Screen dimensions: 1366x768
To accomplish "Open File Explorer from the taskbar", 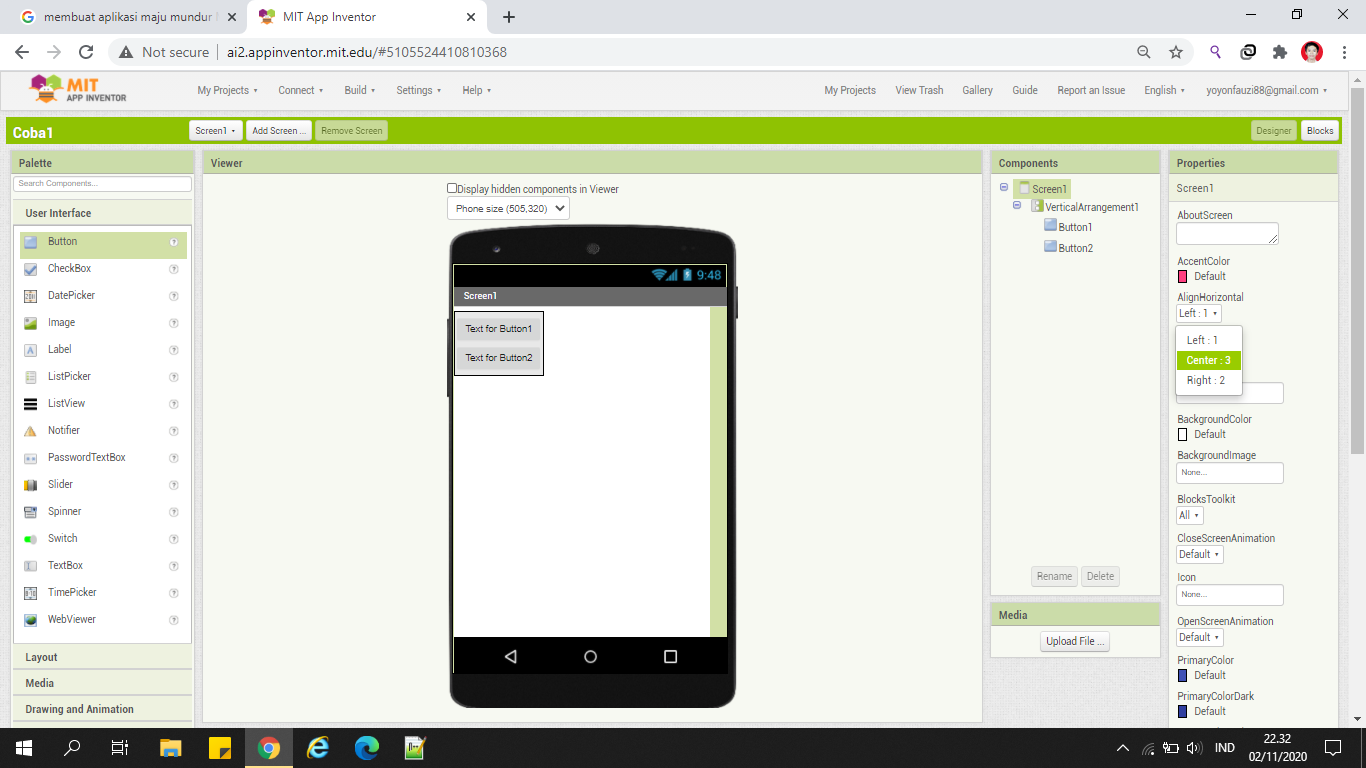I will tap(171, 748).
